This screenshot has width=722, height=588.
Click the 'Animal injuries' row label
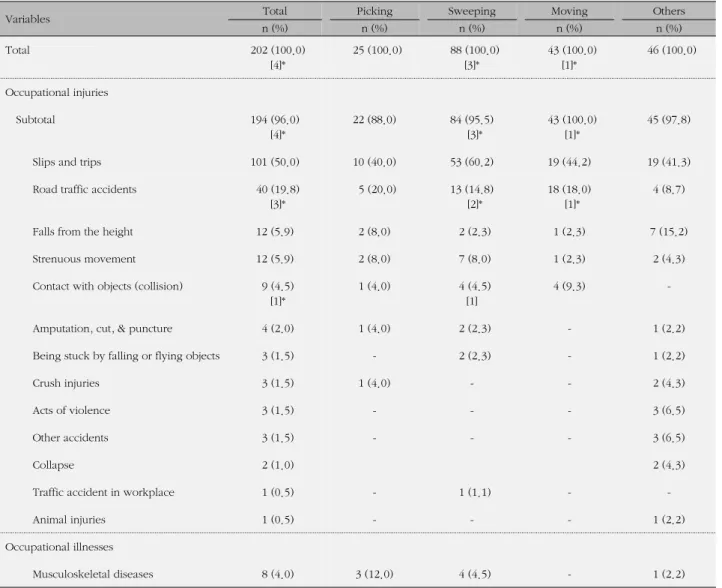click(69, 520)
